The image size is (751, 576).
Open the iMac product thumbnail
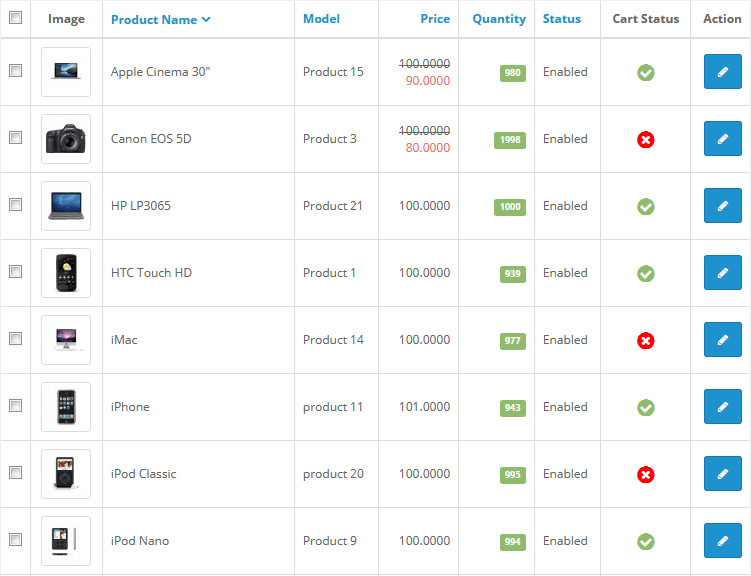point(66,340)
